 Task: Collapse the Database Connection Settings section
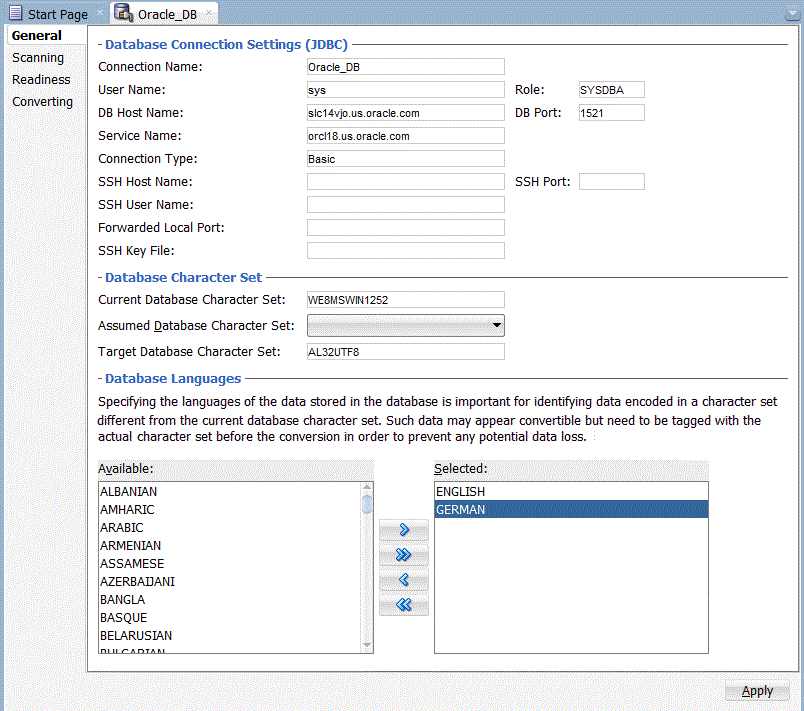pyautogui.click(x=100, y=45)
